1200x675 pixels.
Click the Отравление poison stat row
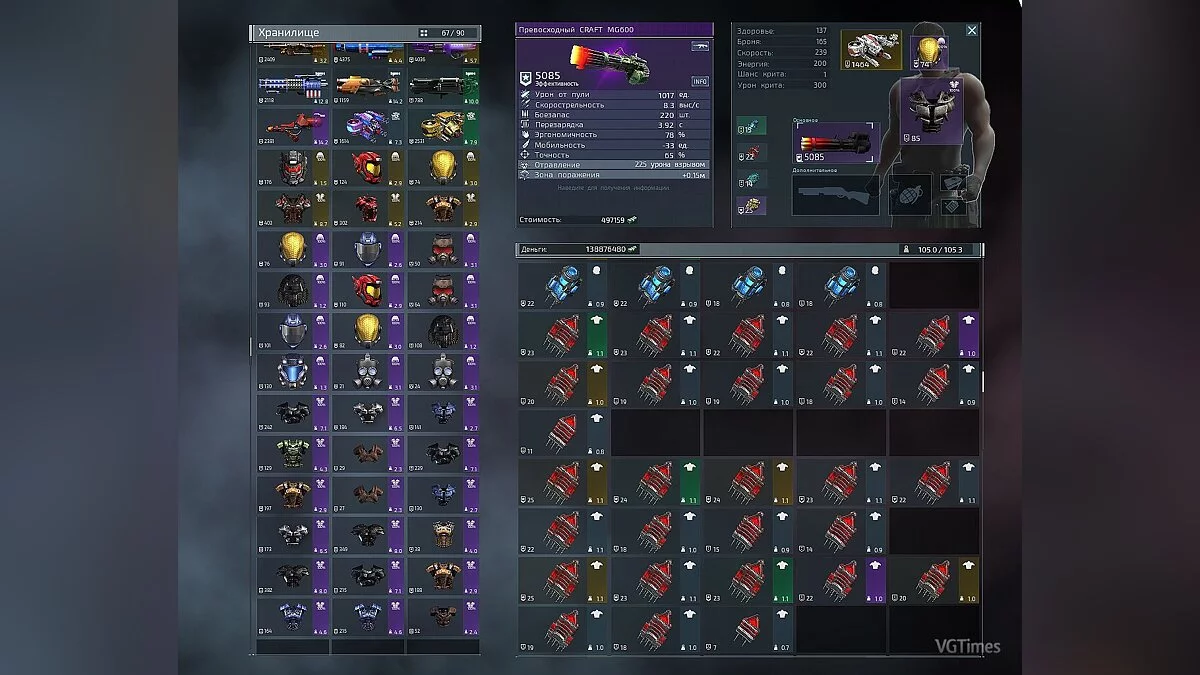[614, 164]
